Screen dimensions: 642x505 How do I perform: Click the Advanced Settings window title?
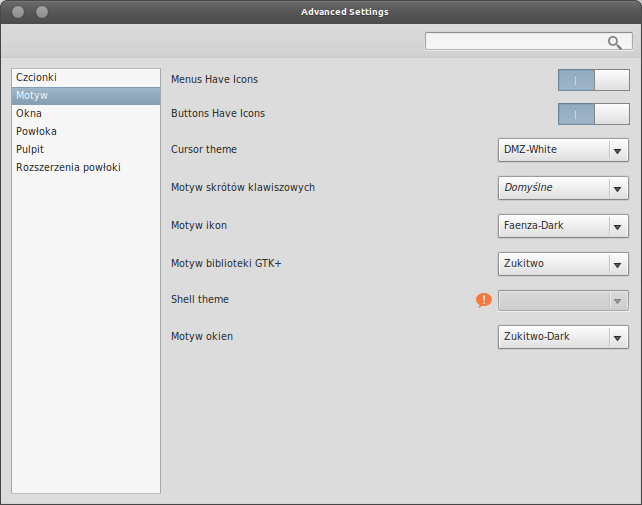(345, 12)
